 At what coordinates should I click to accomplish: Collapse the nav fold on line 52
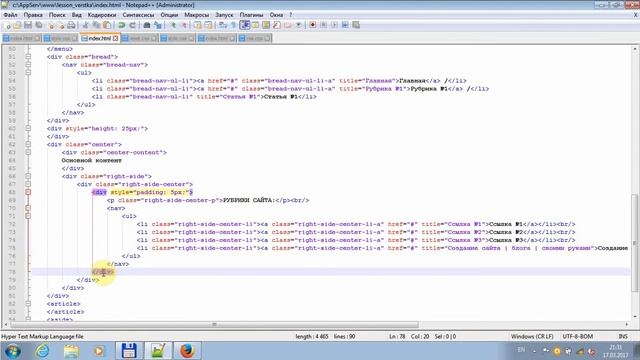pyautogui.click(x=28, y=64)
